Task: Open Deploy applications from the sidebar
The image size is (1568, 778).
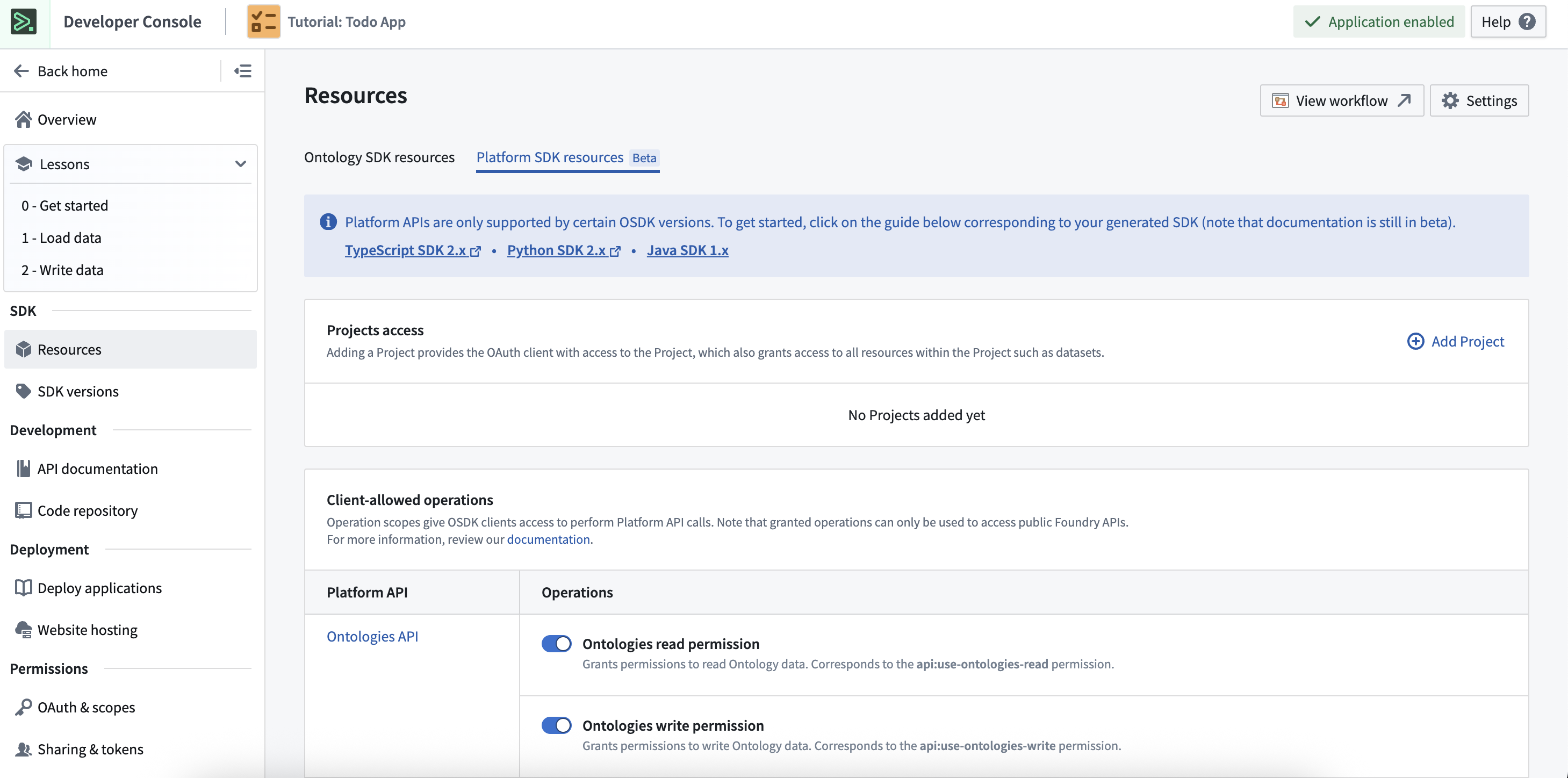Action: tap(99, 587)
